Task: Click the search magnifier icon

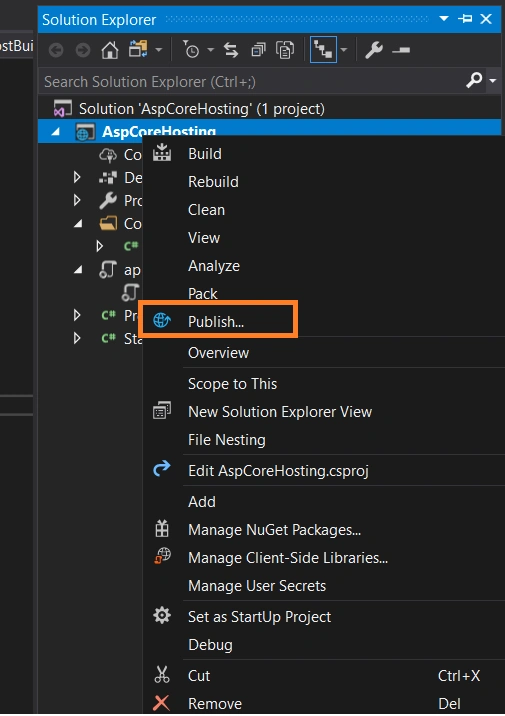Action: (x=474, y=80)
